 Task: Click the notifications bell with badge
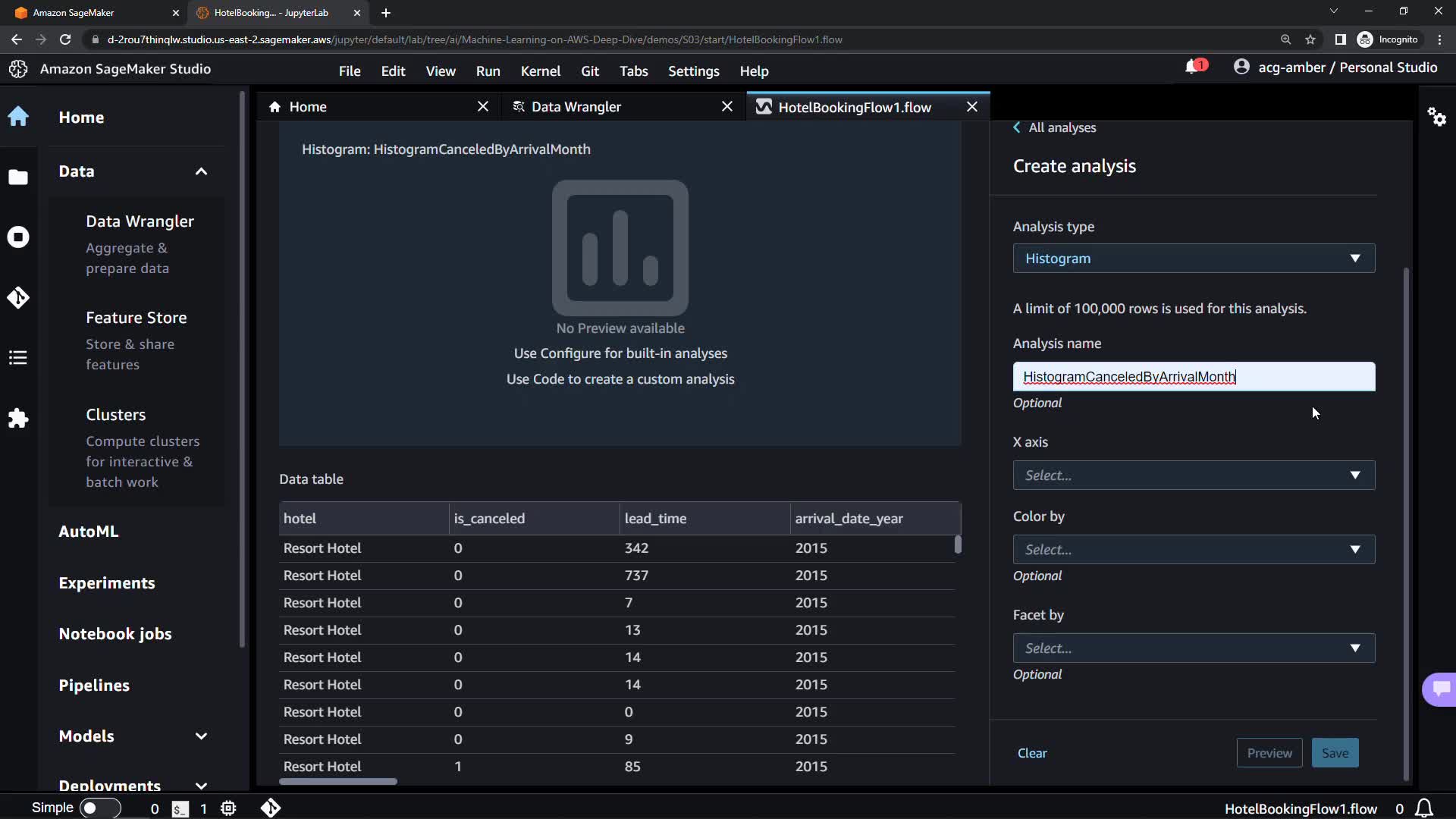point(1194,67)
